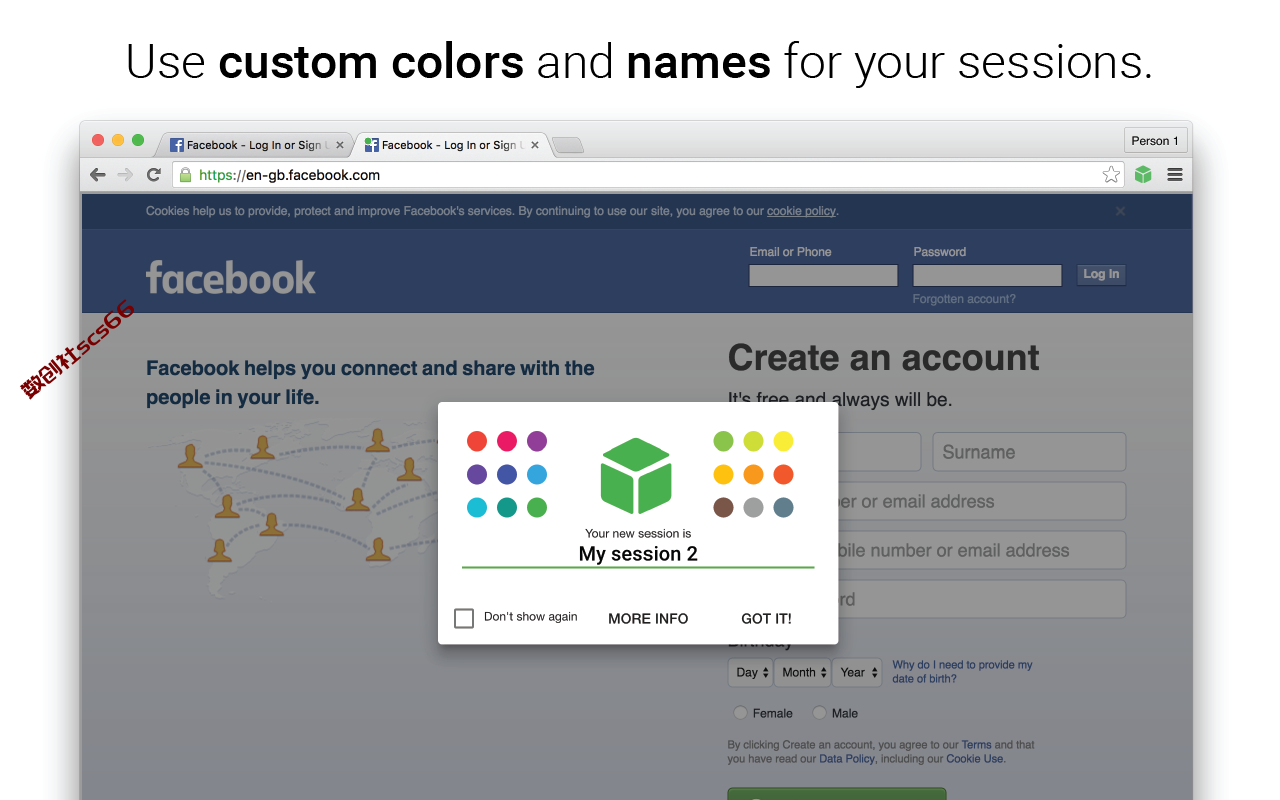Bookmark page with the star icon
1280x800 pixels.
(1111, 175)
